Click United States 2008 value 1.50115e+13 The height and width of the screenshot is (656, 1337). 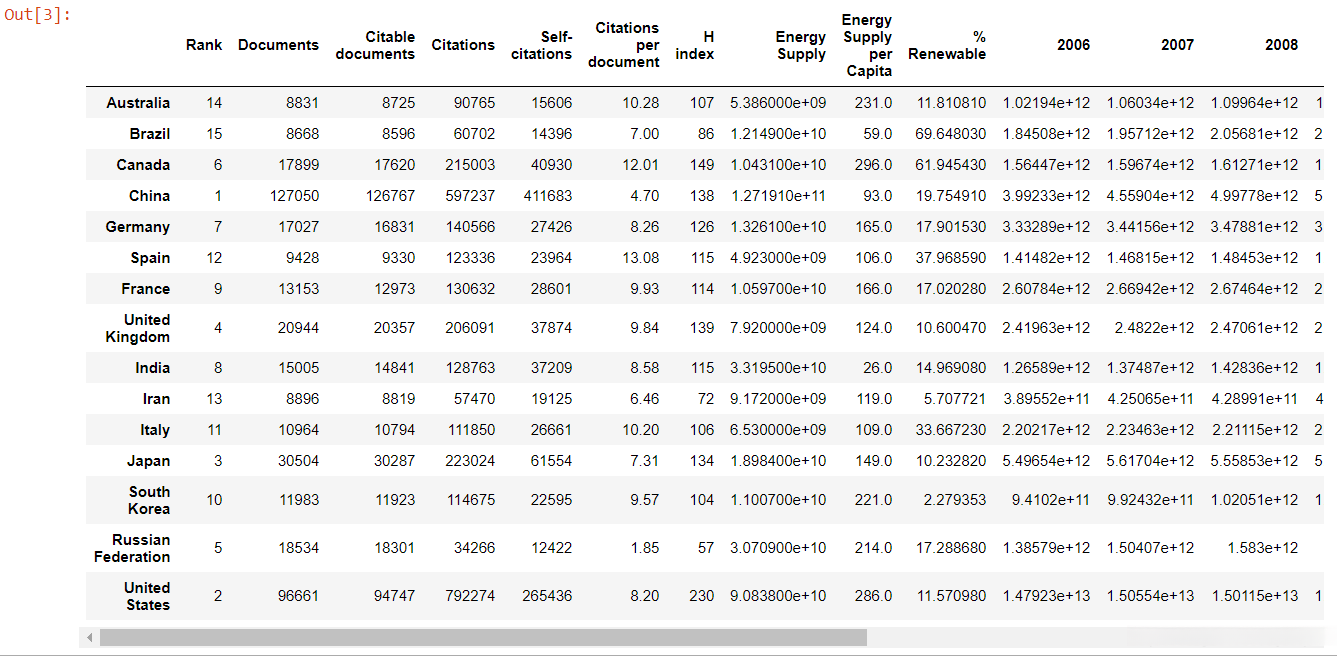click(1255, 596)
